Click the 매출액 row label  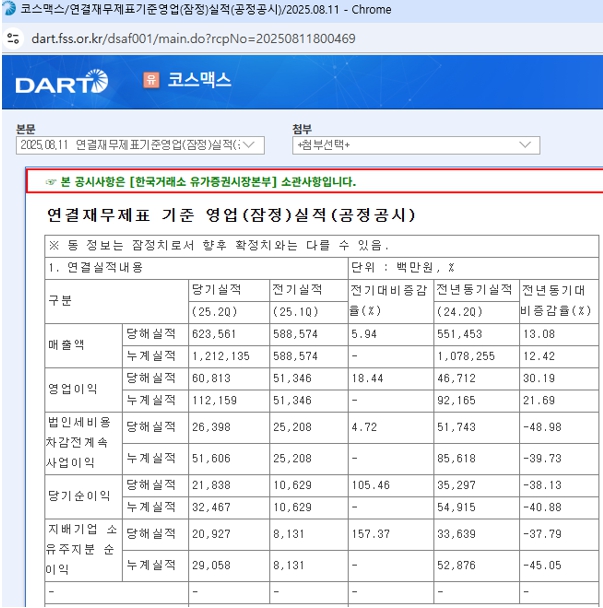coord(67,344)
